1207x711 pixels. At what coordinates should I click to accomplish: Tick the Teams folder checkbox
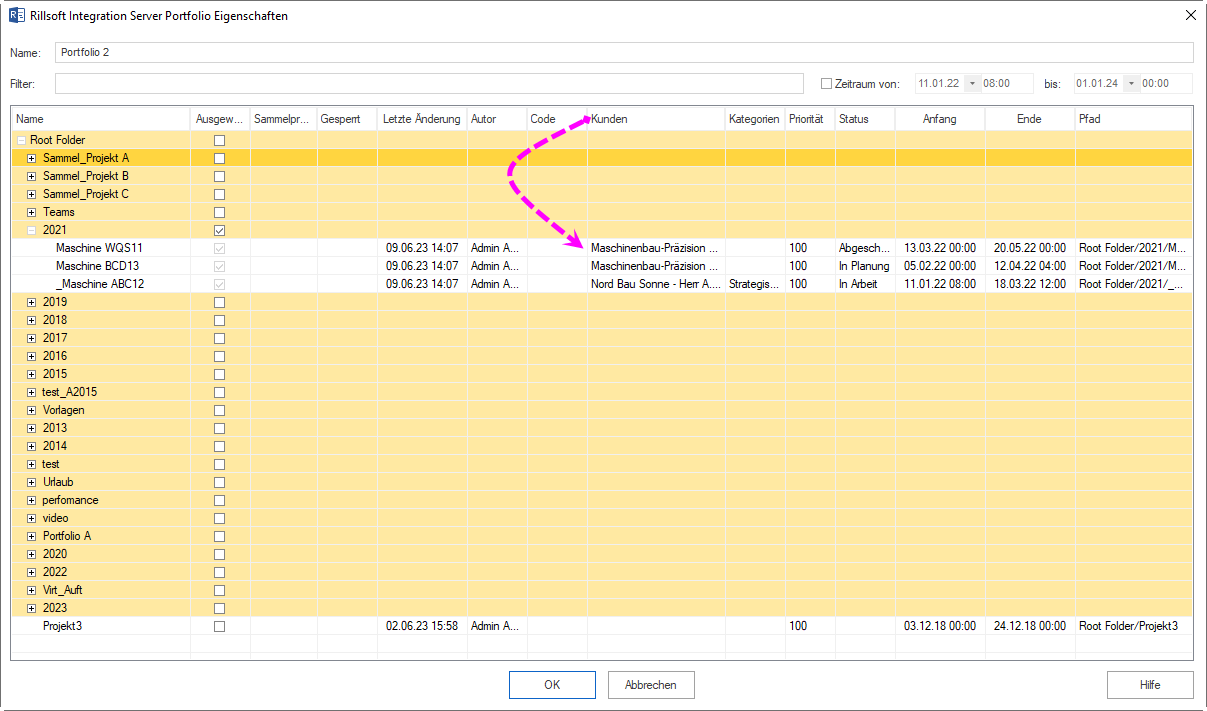click(x=219, y=212)
